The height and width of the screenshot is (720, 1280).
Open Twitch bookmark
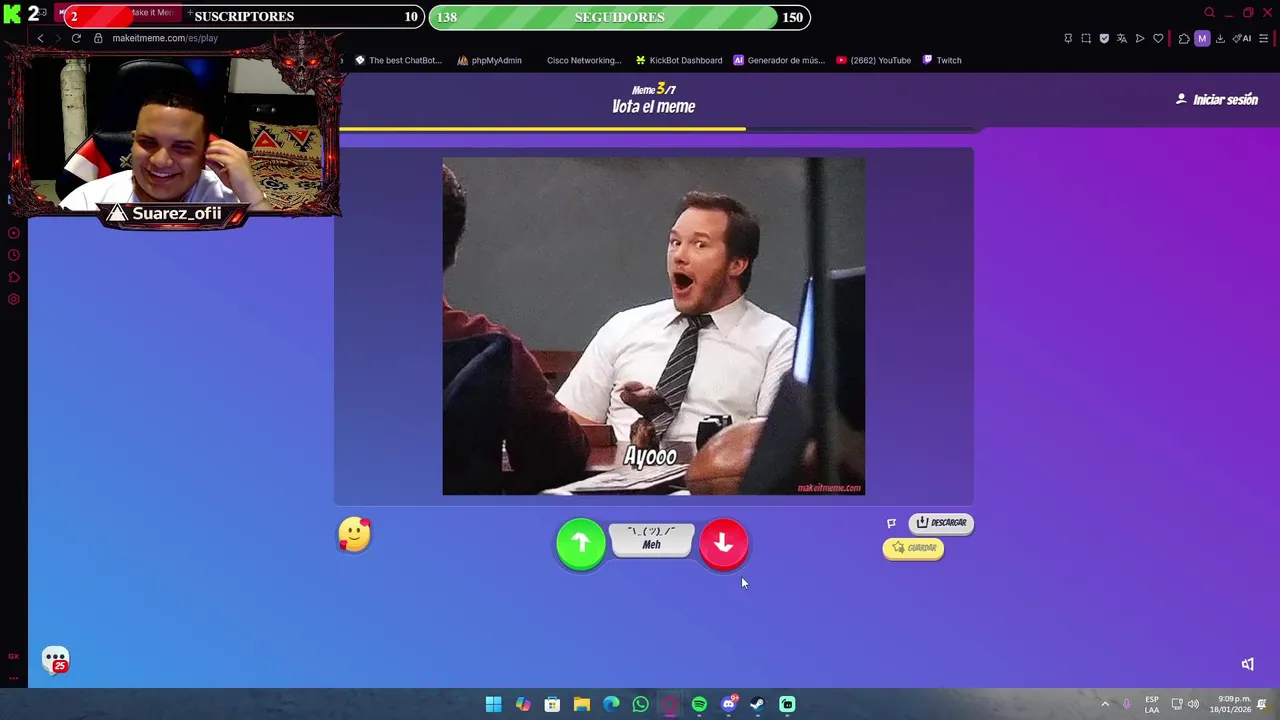(x=942, y=60)
